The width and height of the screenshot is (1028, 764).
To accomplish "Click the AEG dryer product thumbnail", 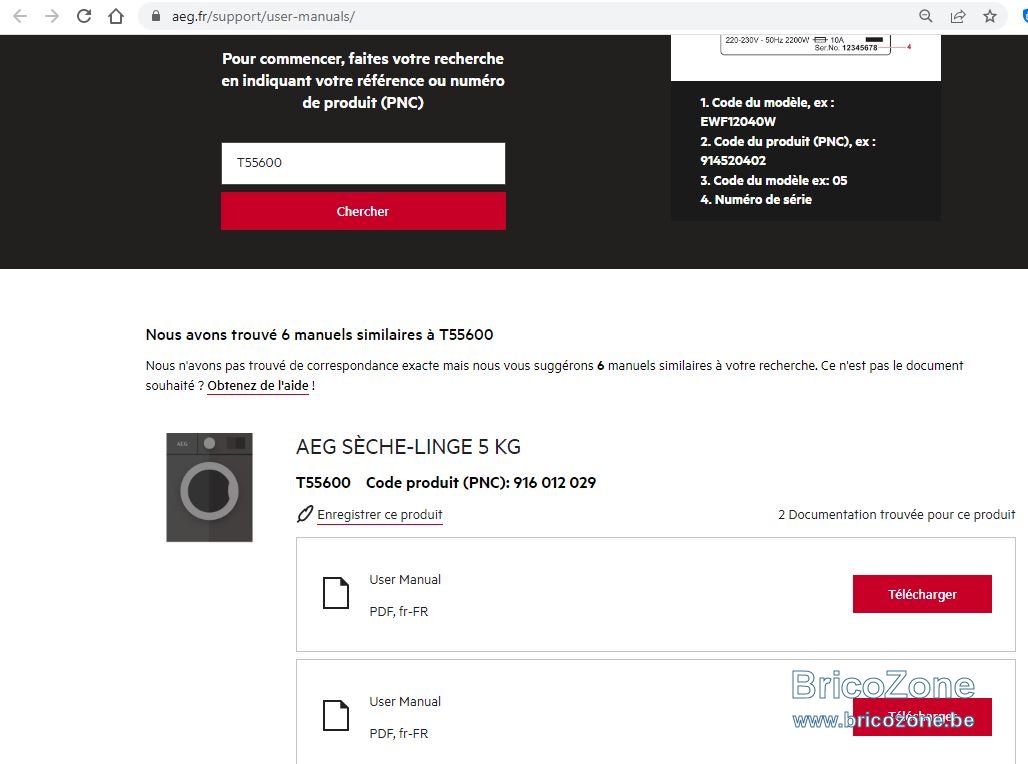I will pyautogui.click(x=209, y=487).
